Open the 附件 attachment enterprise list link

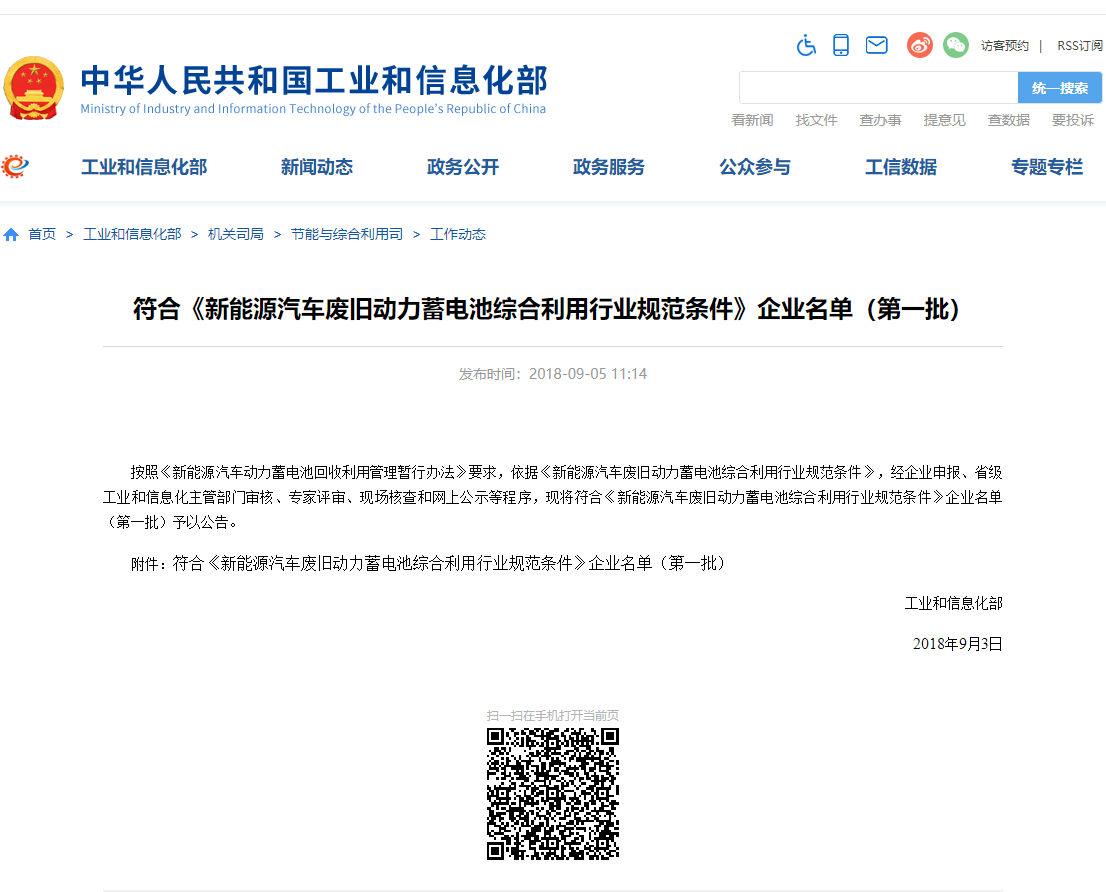coord(448,563)
